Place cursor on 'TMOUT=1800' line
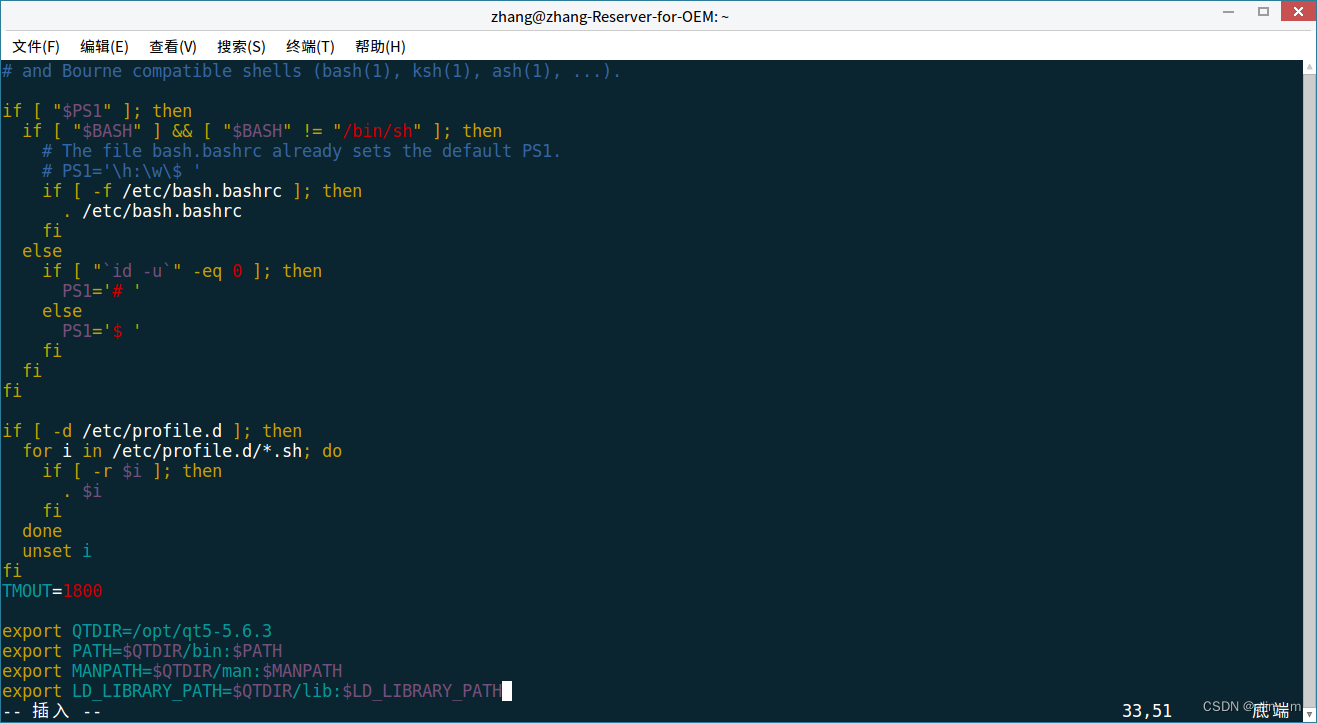This screenshot has width=1317, height=723. click(x=52, y=591)
